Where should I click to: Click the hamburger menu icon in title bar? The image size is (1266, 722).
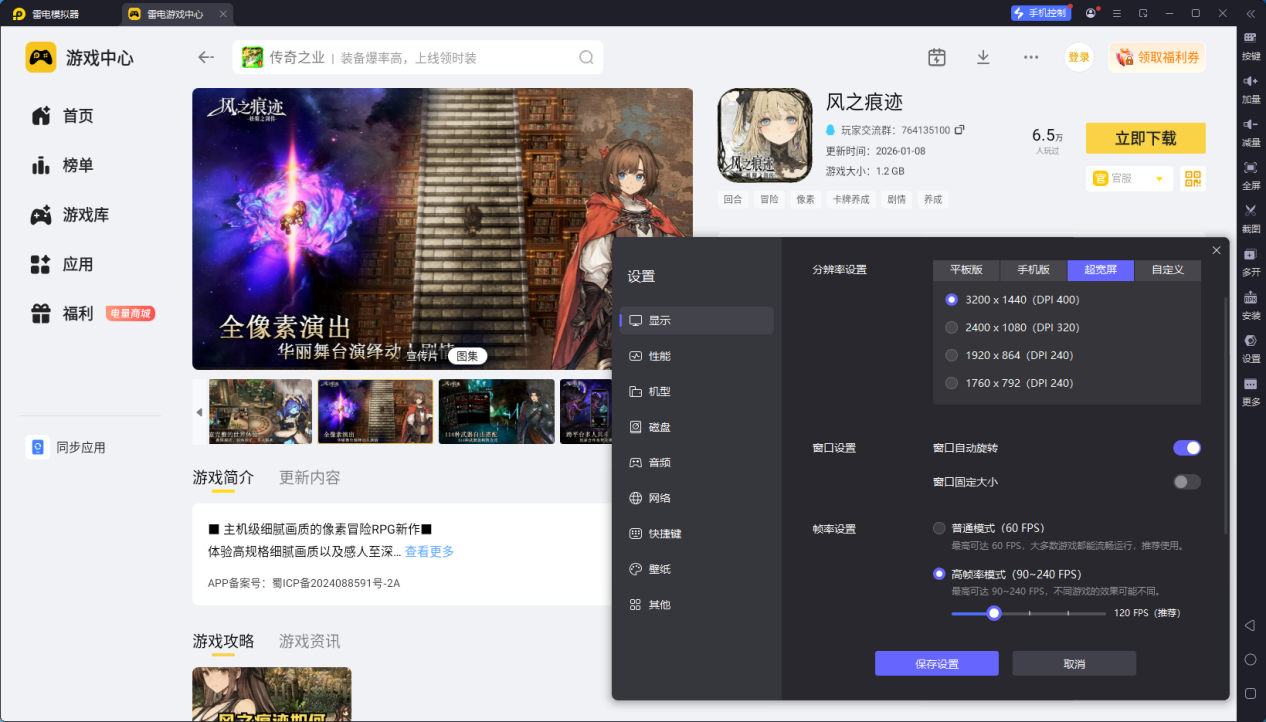[1116, 13]
